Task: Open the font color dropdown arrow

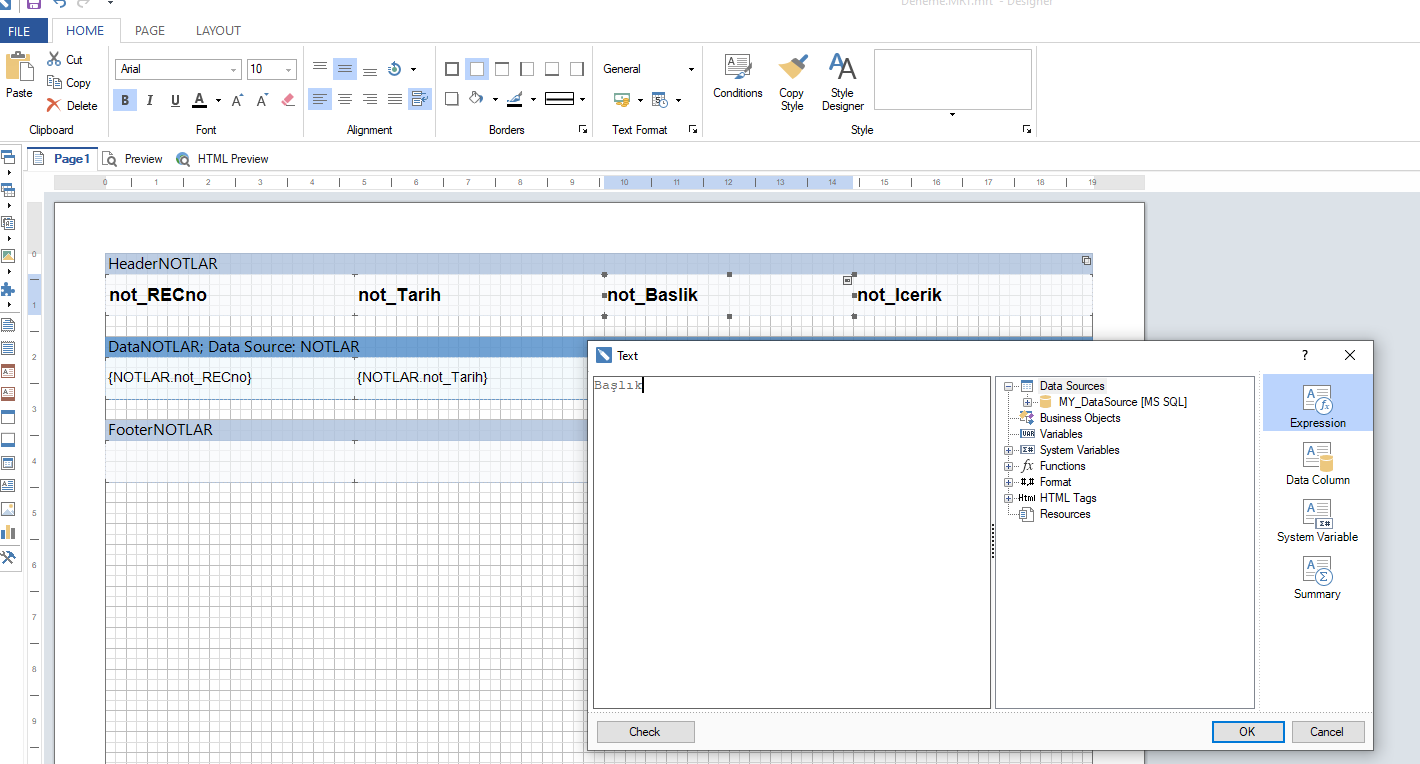Action: 218,100
